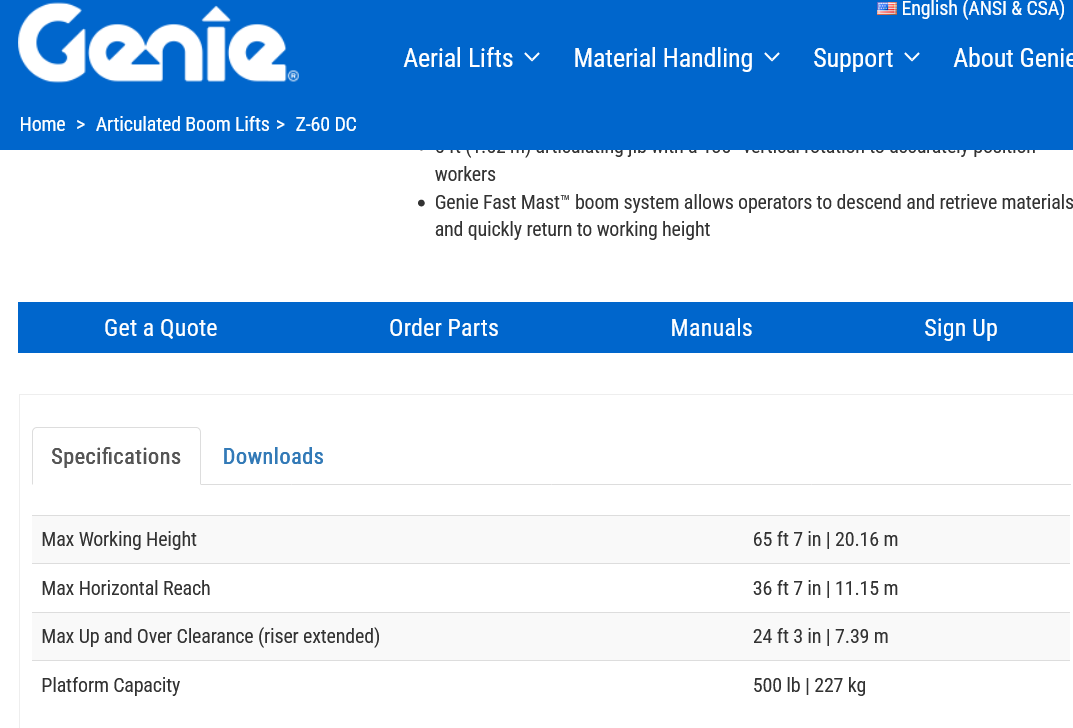
Task: Click Order Parts button
Action: point(443,328)
